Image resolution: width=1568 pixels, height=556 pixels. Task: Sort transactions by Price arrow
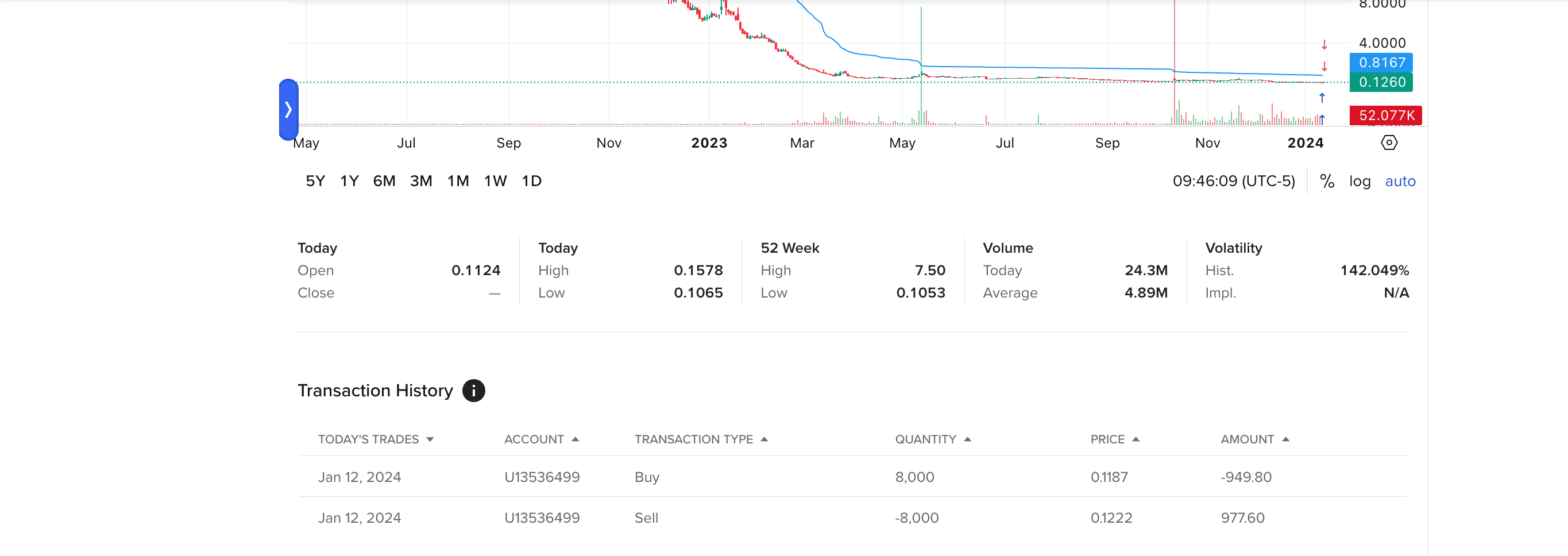(1135, 439)
